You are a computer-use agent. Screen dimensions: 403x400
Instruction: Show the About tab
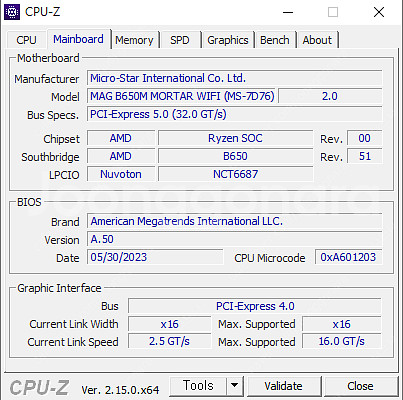(x=317, y=40)
